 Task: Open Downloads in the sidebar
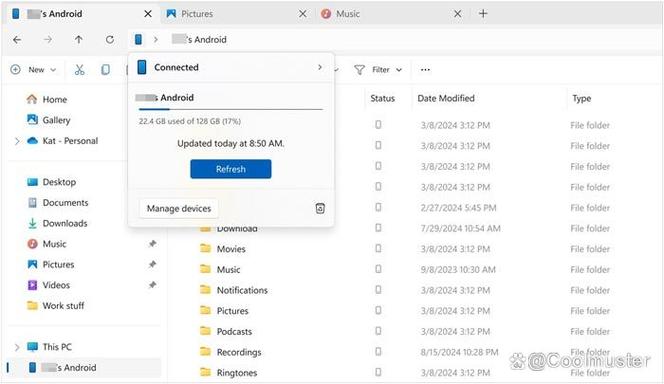pos(57,224)
